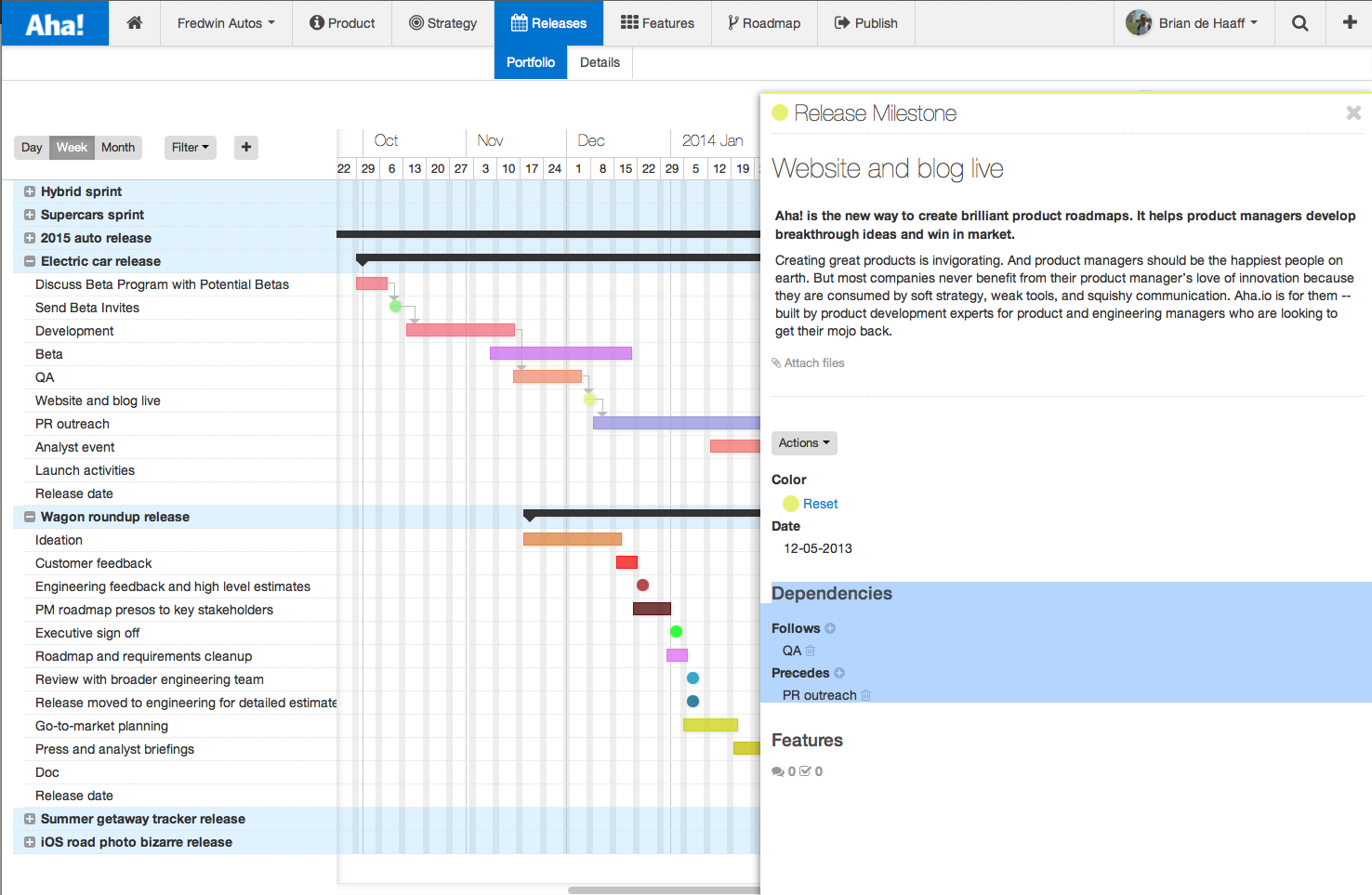Screen dimensions: 1372x895
Task: Open the Roadmap menu
Action: coord(764,23)
